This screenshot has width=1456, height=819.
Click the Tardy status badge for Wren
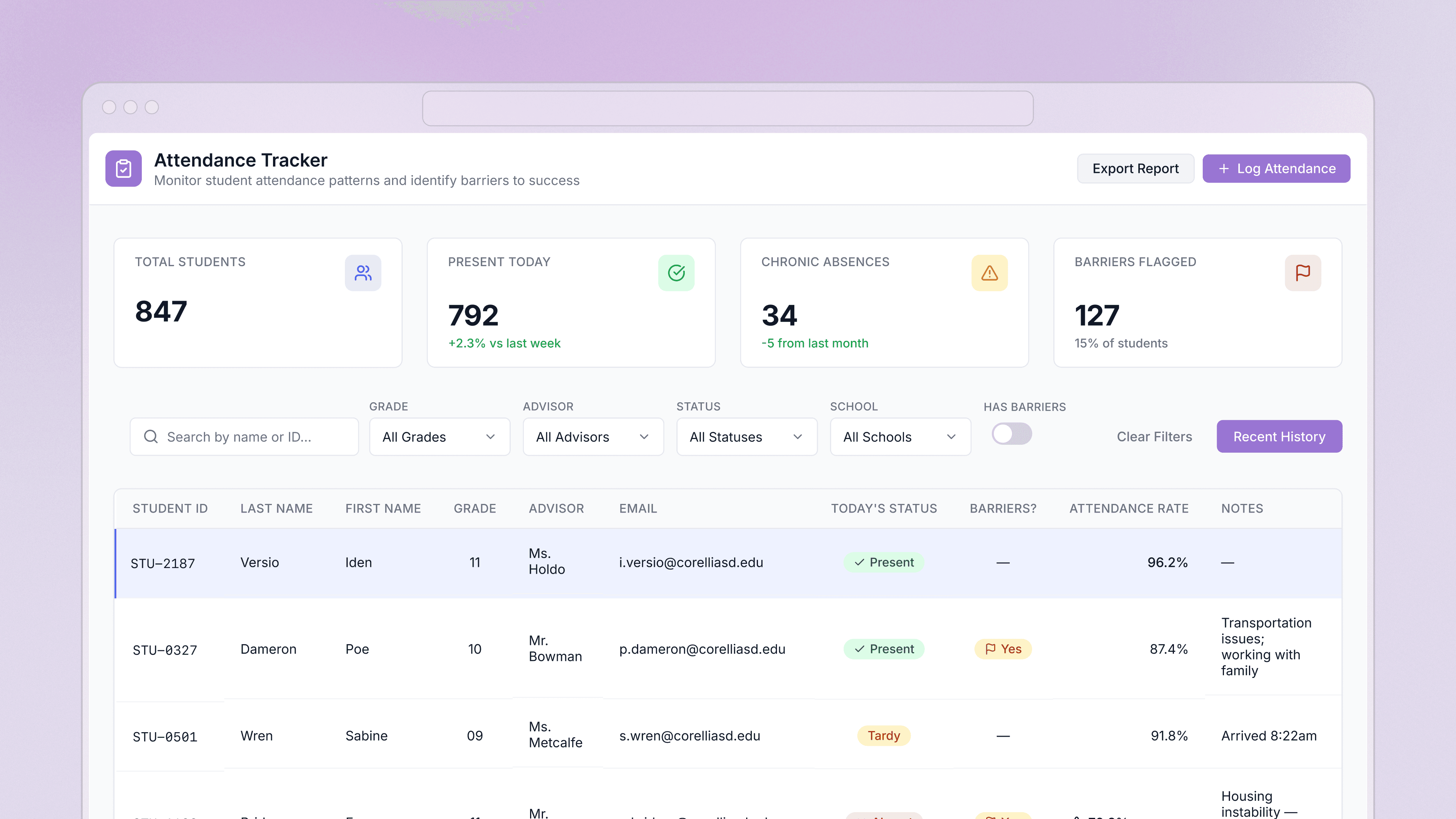coord(883,736)
